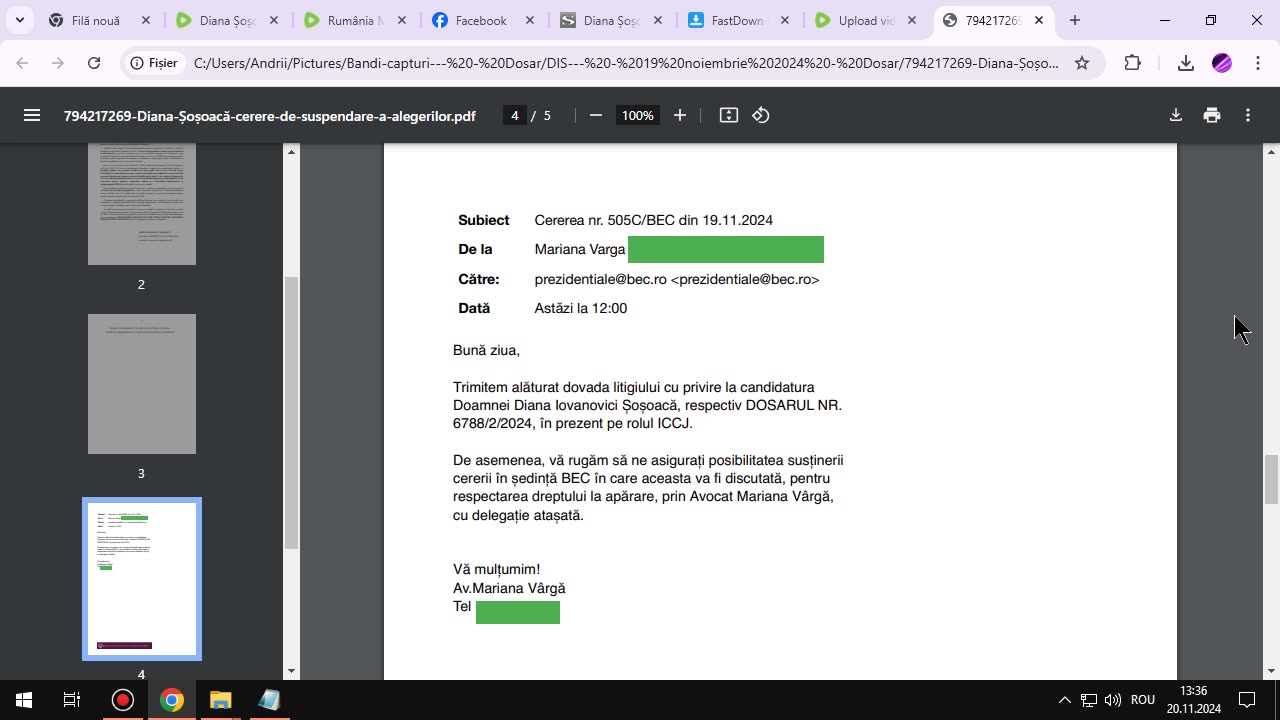Image resolution: width=1280 pixels, height=720 pixels.
Task: Switch to the Filă nouă tab
Action: click(x=99, y=20)
